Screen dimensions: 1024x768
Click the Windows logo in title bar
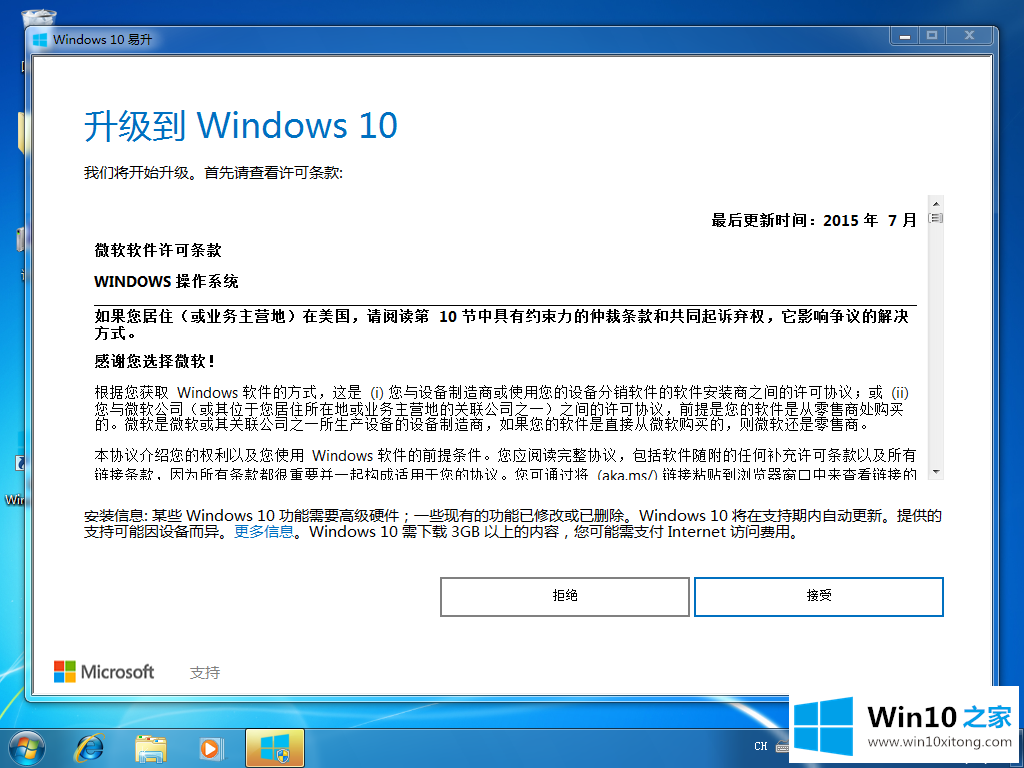pos(40,40)
